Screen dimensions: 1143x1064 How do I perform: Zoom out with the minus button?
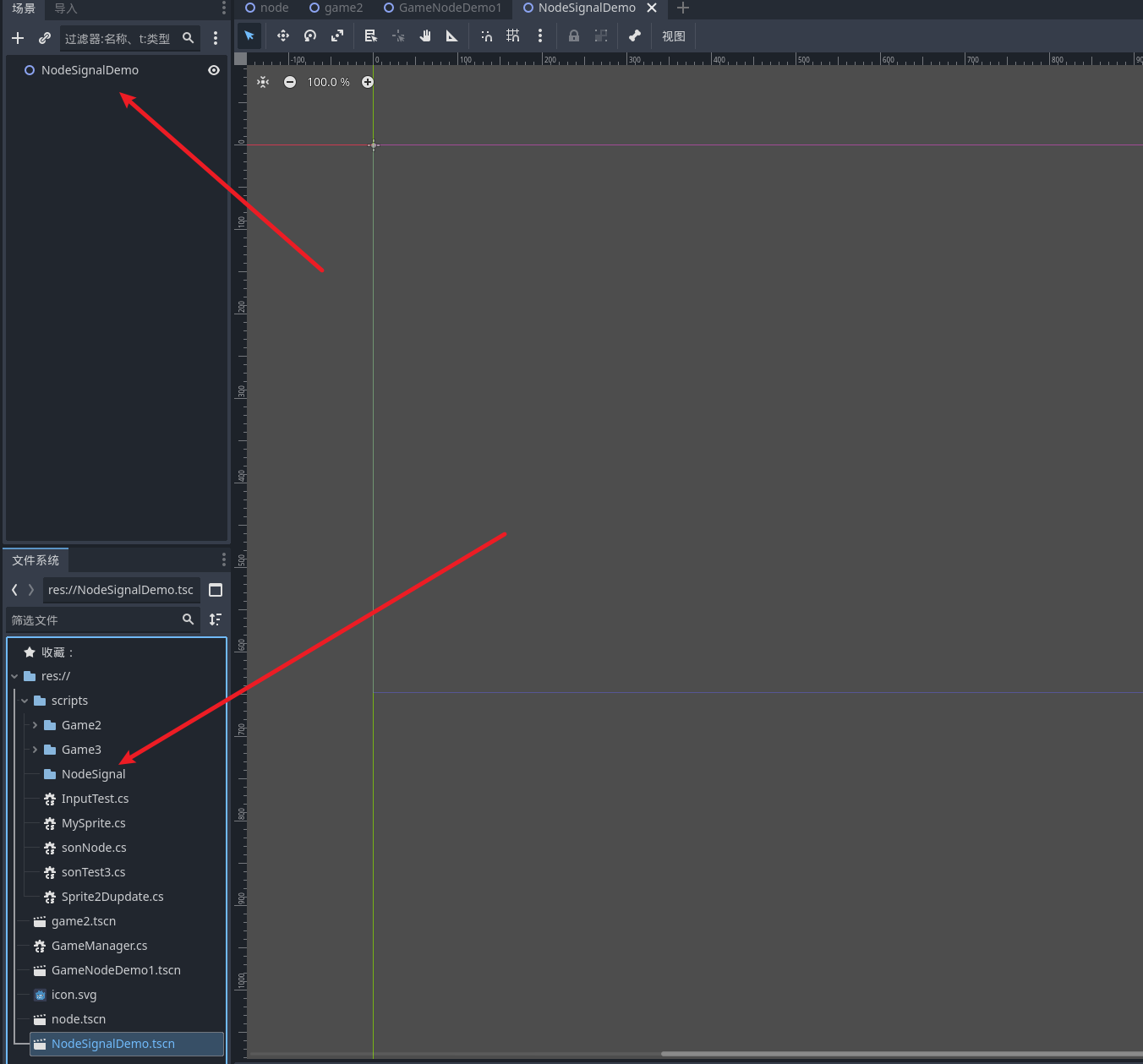point(290,82)
